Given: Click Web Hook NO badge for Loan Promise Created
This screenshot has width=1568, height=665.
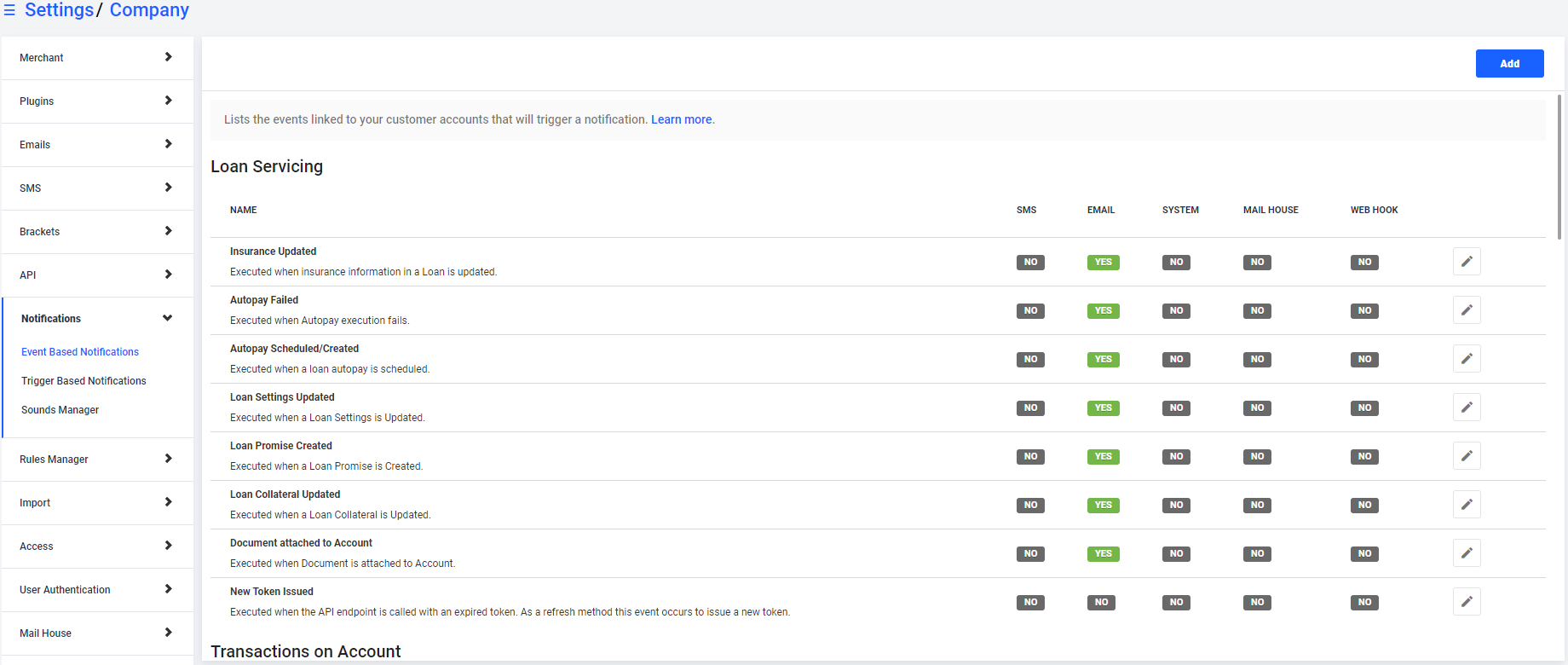Looking at the screenshot, I should tap(1364, 457).
